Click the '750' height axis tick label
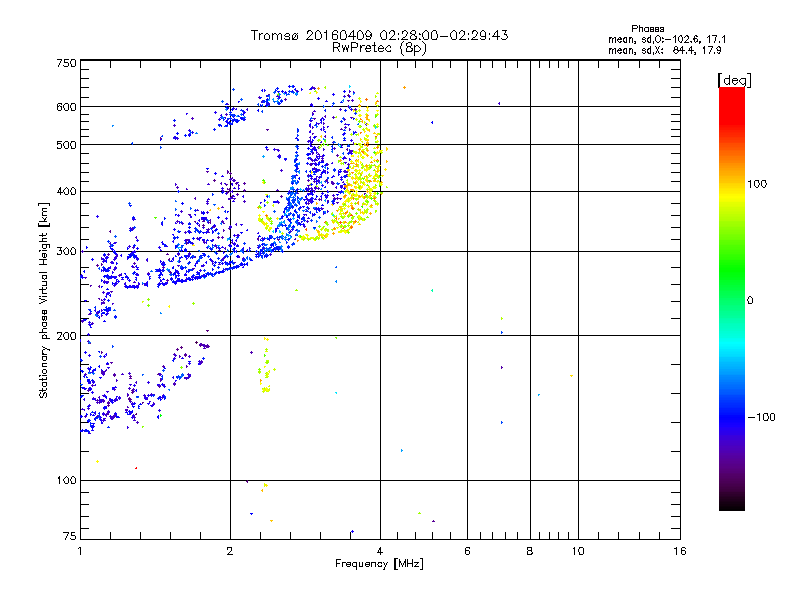 click(x=66, y=63)
